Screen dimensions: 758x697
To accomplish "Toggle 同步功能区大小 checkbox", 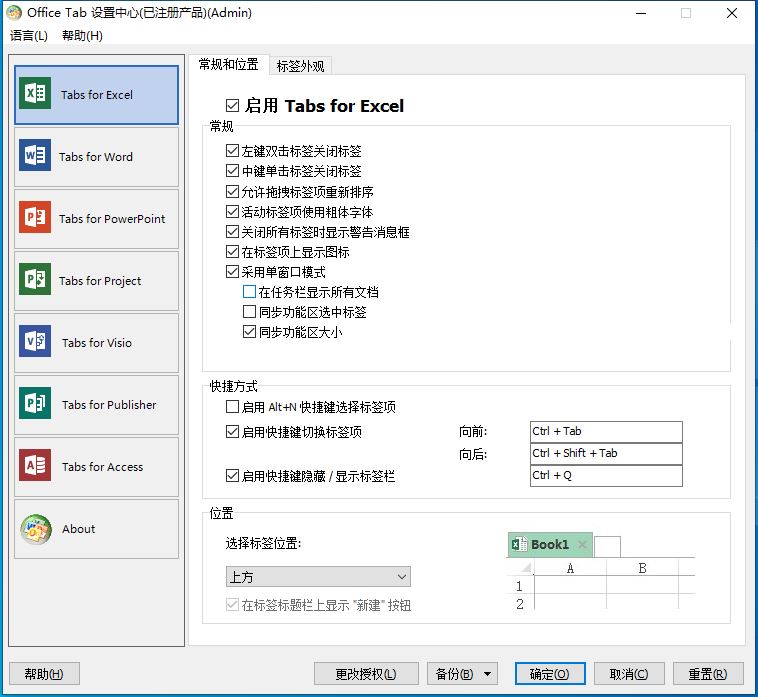I will pyautogui.click(x=249, y=332).
